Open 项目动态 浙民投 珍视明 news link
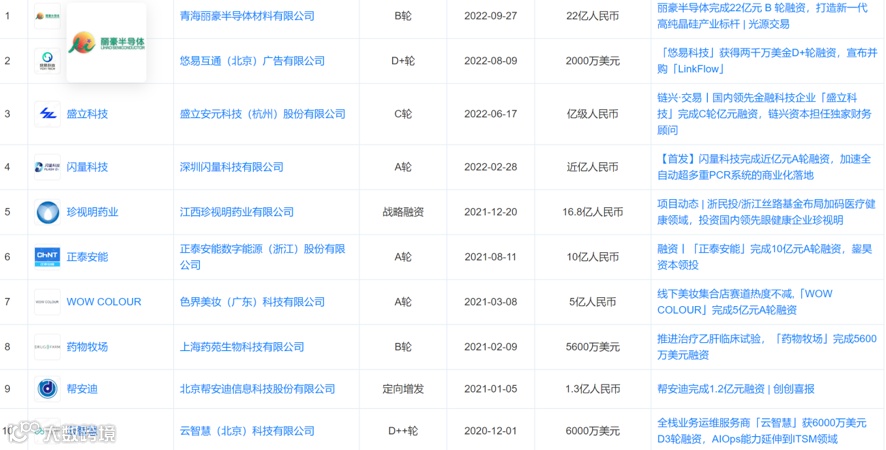The image size is (886, 450). (767, 213)
